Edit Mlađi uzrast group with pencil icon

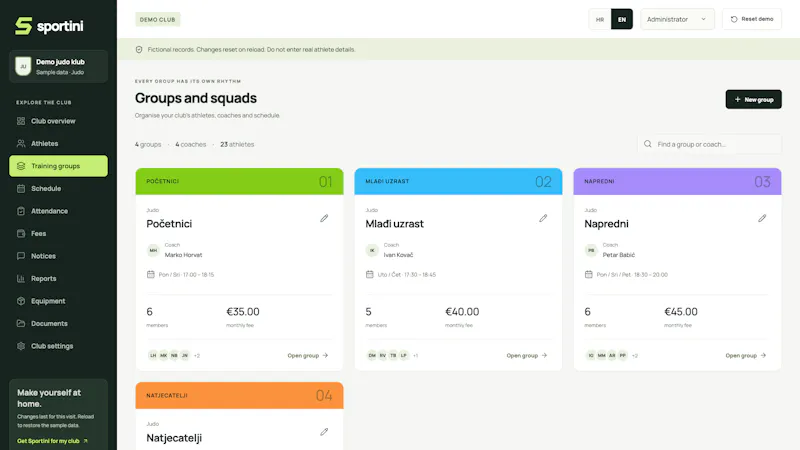543,218
